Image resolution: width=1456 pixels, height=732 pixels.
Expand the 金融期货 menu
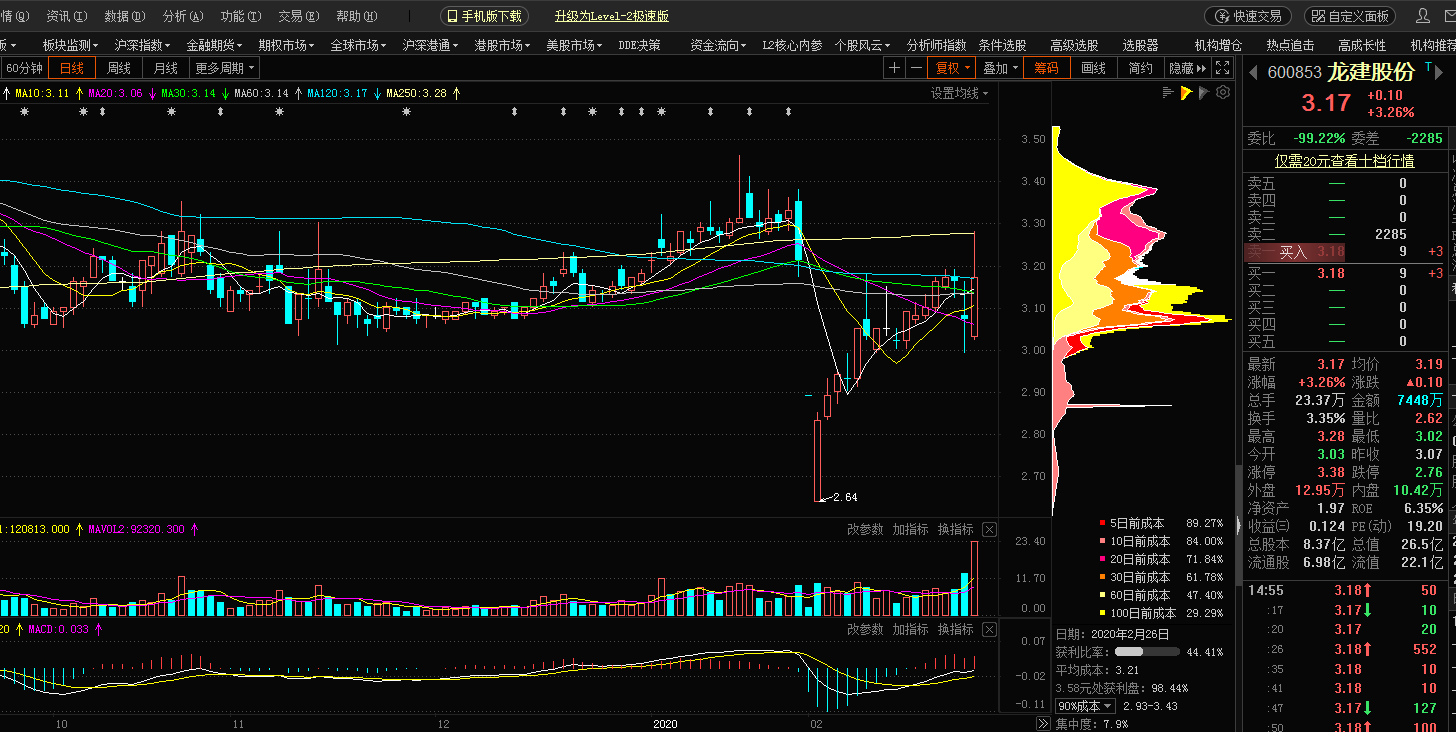214,45
